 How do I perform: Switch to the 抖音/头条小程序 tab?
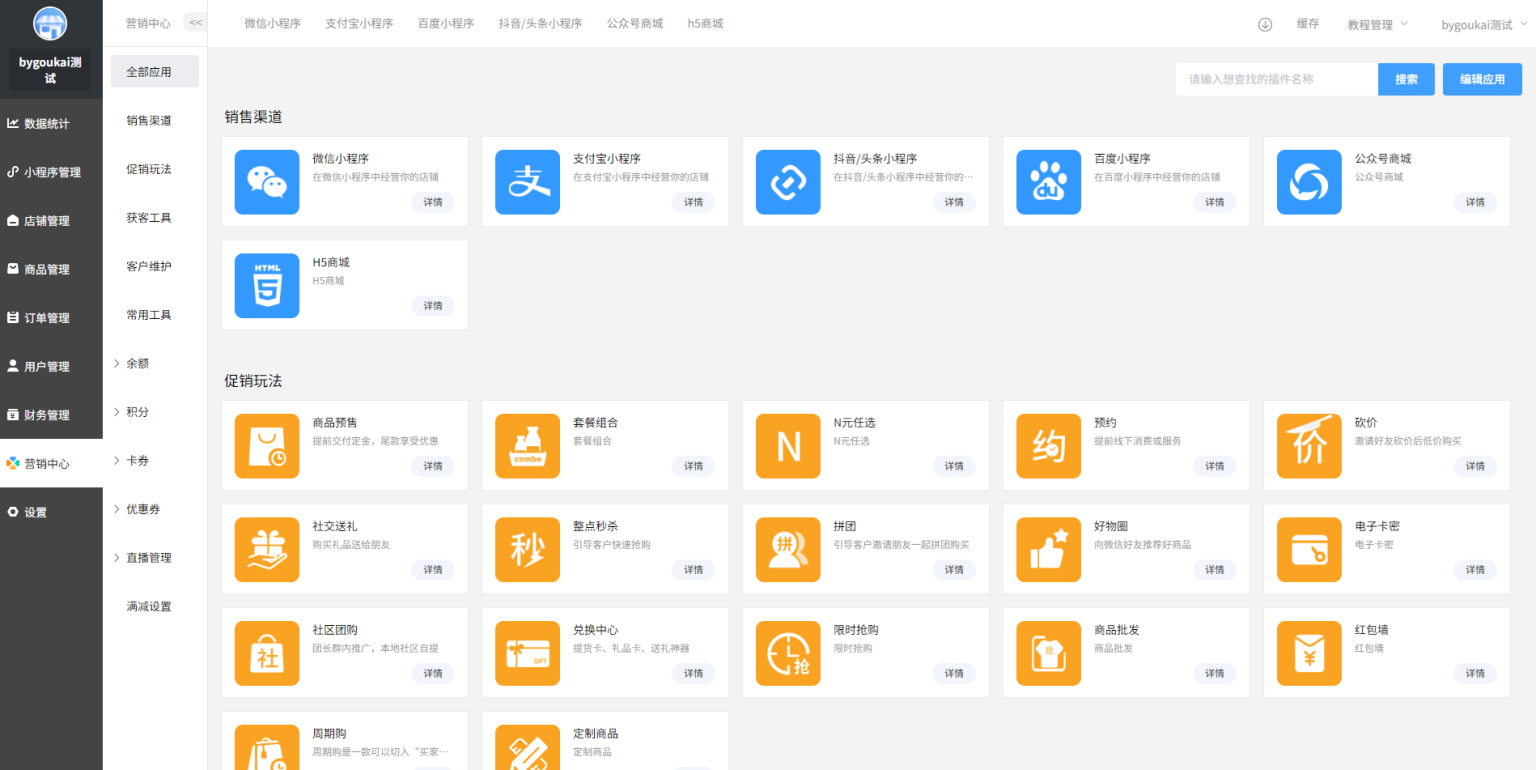coord(541,23)
